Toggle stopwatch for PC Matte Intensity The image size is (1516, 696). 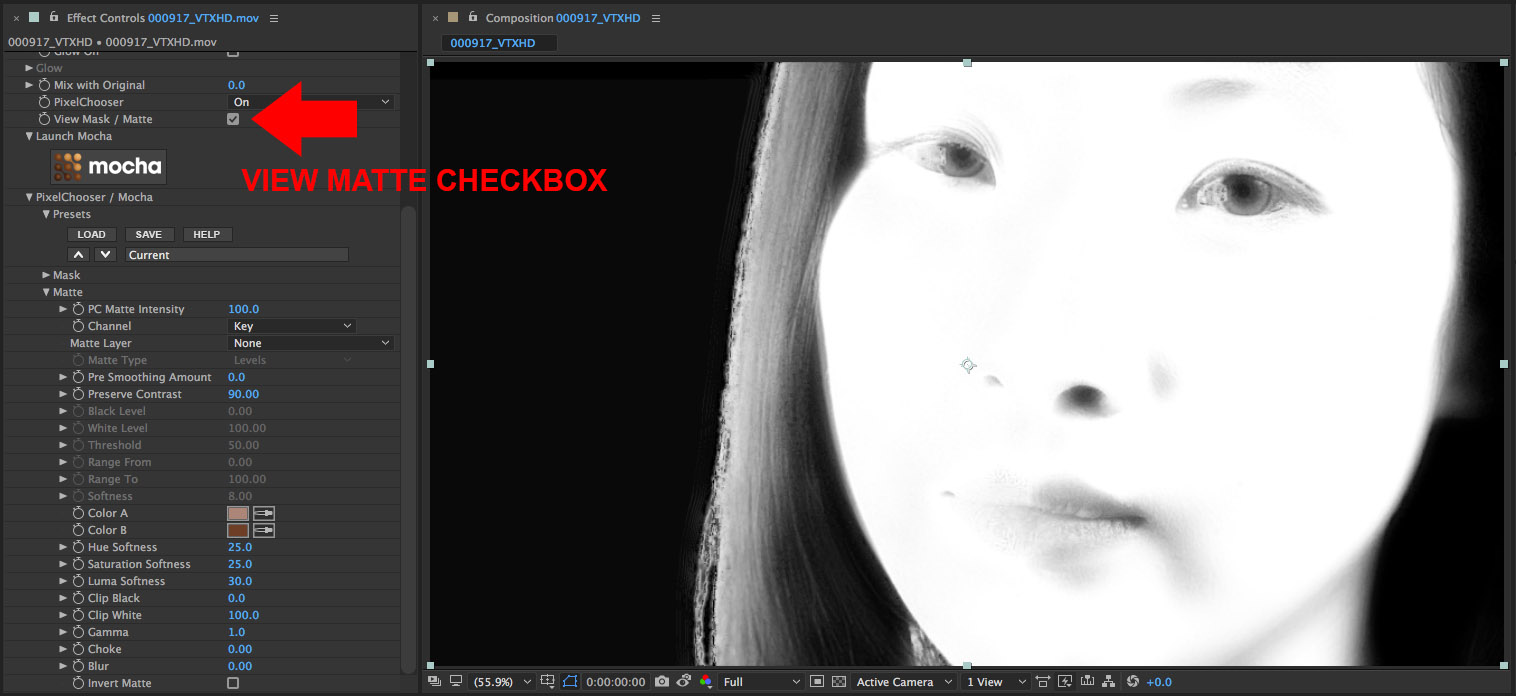point(78,309)
